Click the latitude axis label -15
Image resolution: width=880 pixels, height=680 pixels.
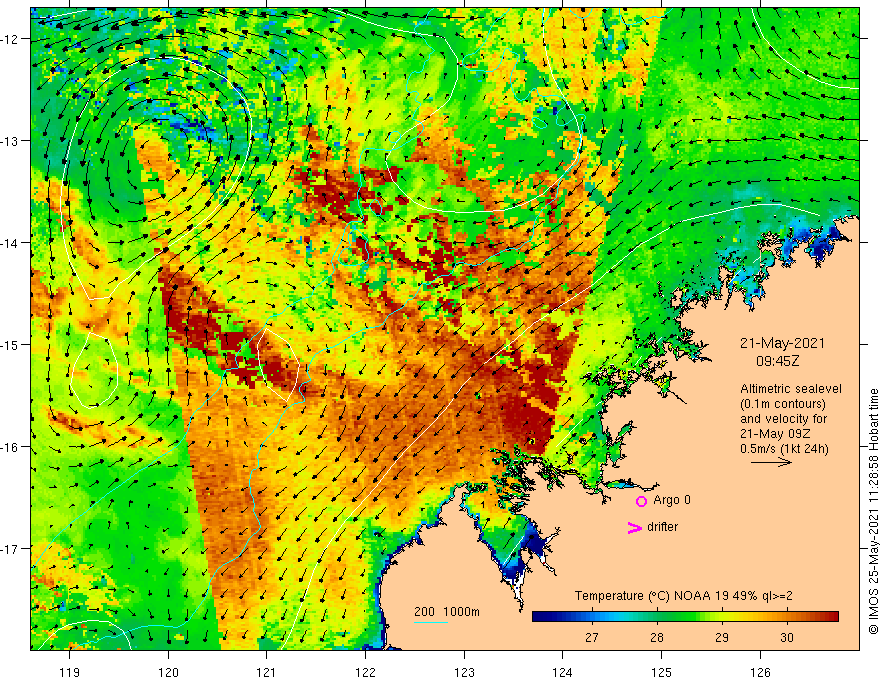pos(10,344)
